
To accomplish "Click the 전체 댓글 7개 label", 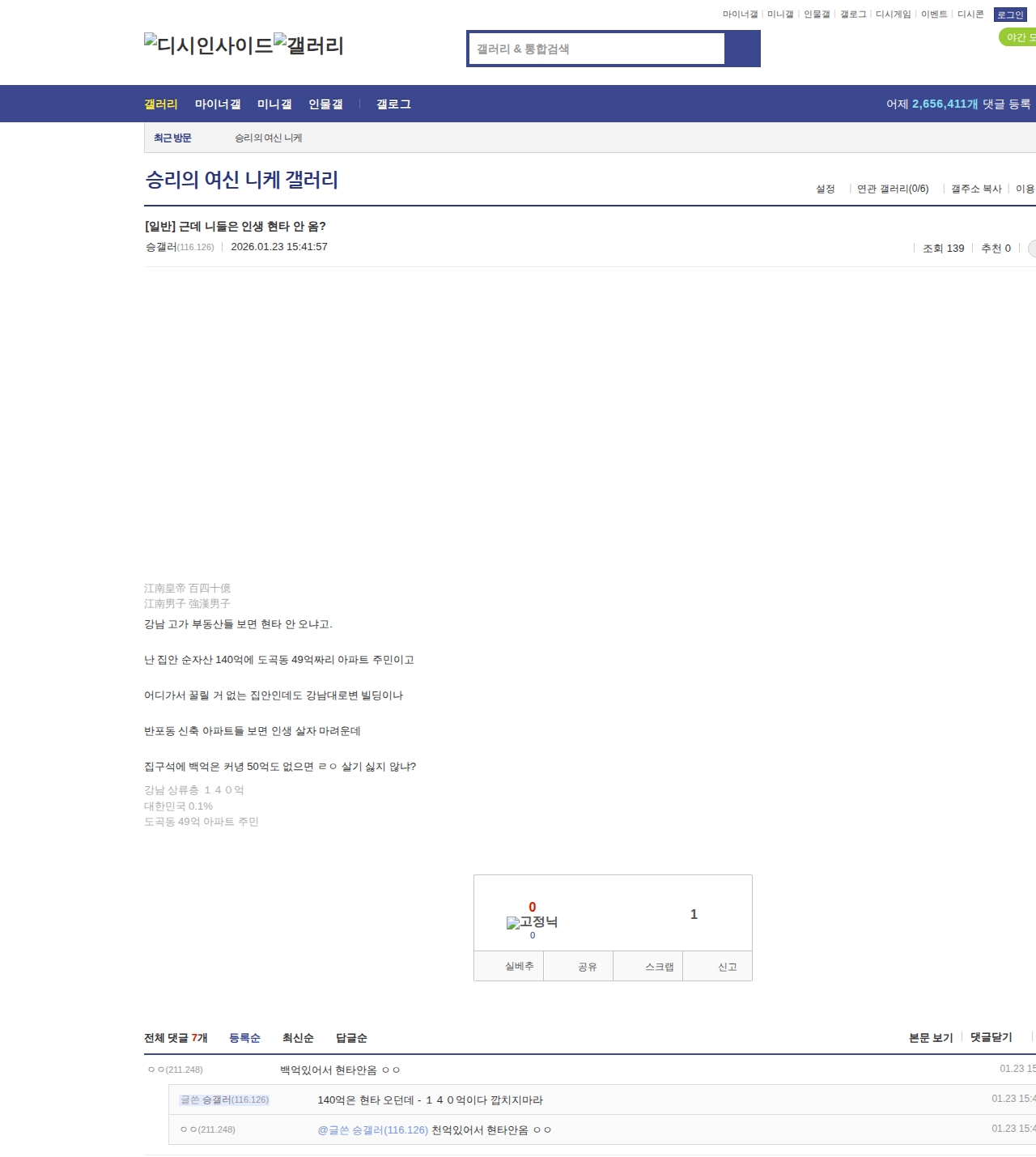I will click(176, 1037).
